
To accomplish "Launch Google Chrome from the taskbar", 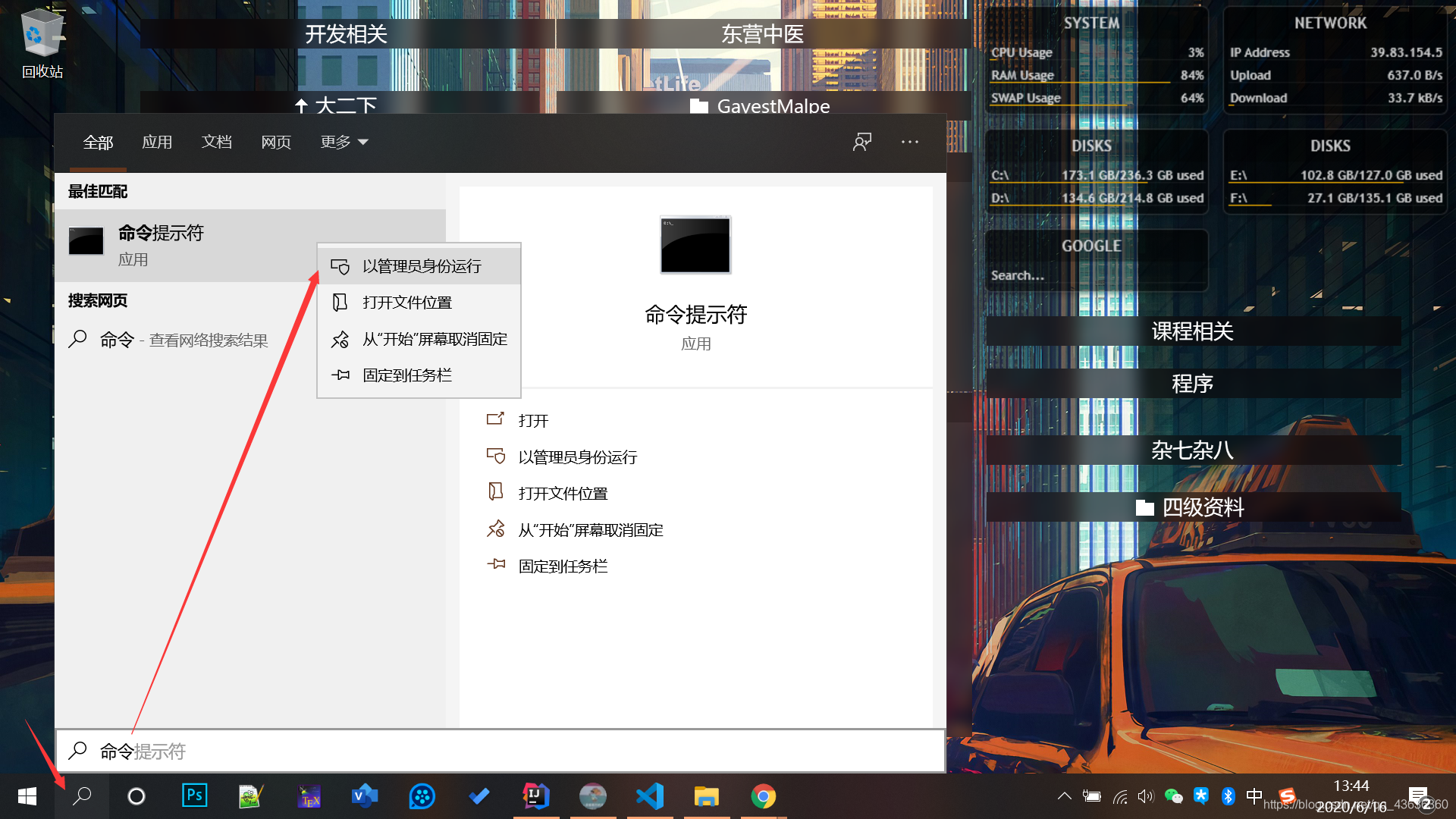I will coord(764,796).
